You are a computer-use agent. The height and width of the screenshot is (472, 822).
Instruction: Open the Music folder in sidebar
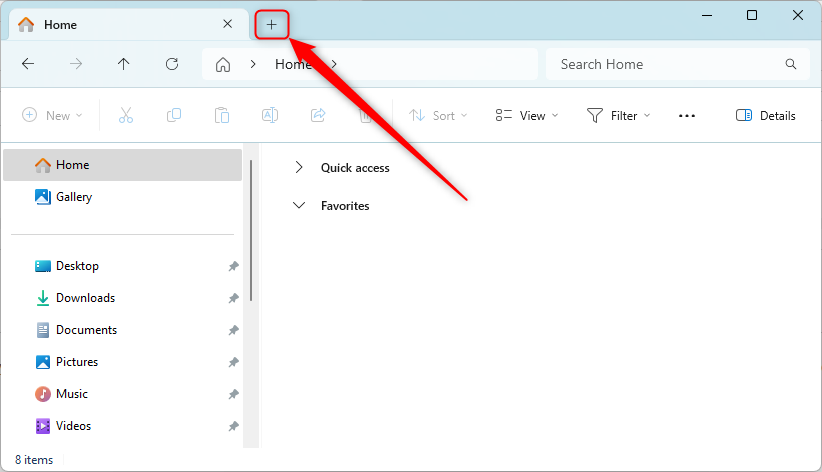61,394
